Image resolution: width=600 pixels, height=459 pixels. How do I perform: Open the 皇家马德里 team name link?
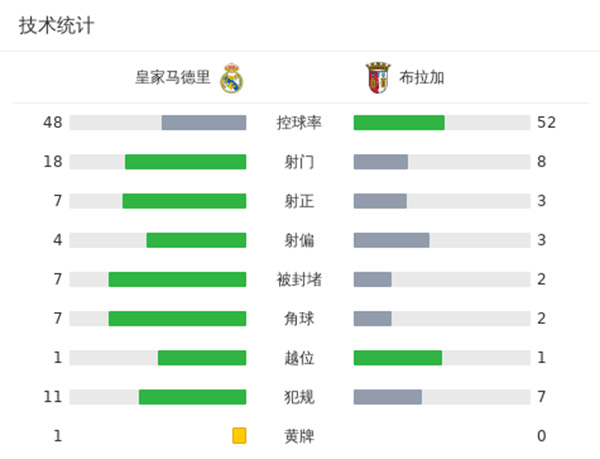click(174, 77)
